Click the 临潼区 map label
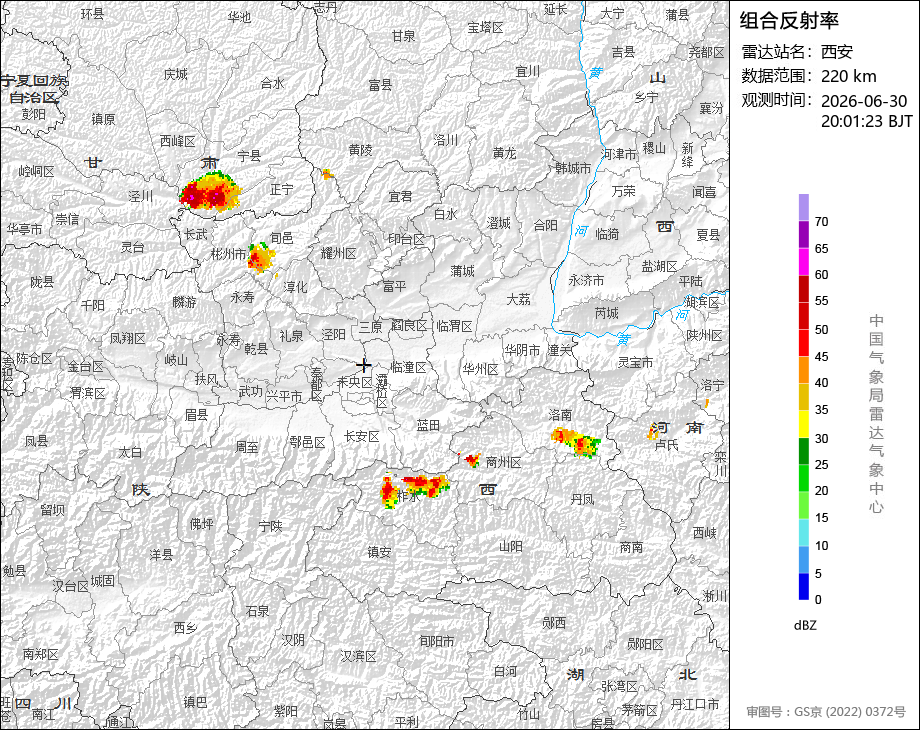The image size is (920, 730). [408, 367]
